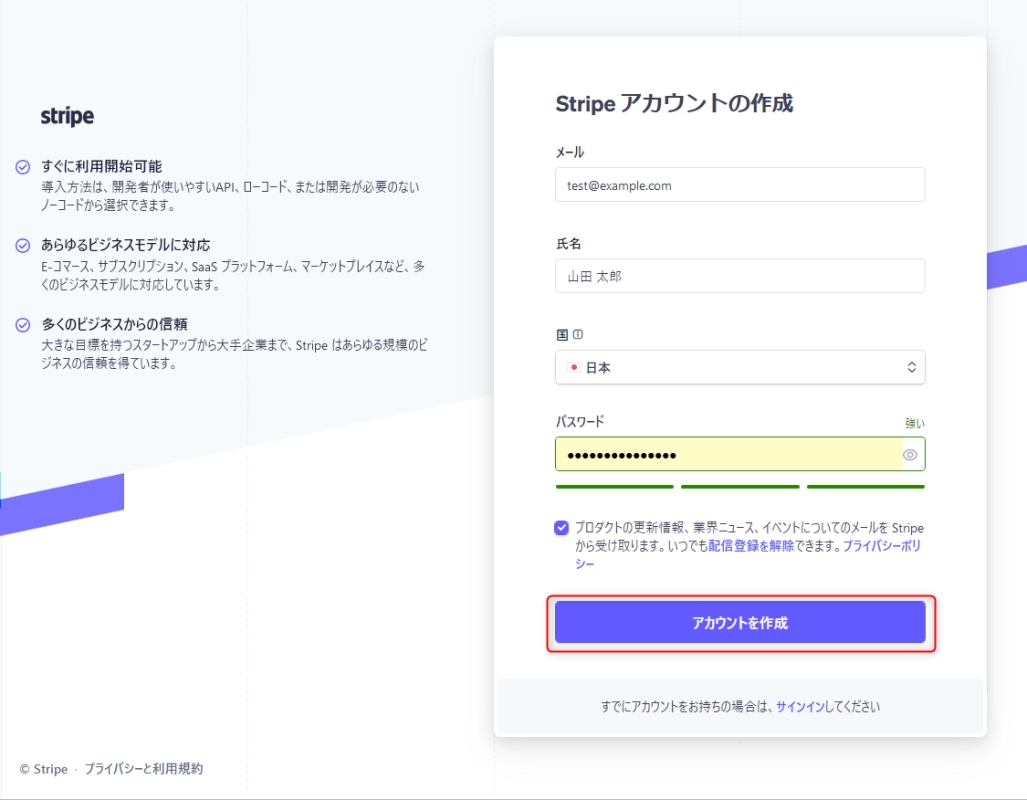
Task: Click the Stripe アカウントの作成 heading
Action: point(674,104)
